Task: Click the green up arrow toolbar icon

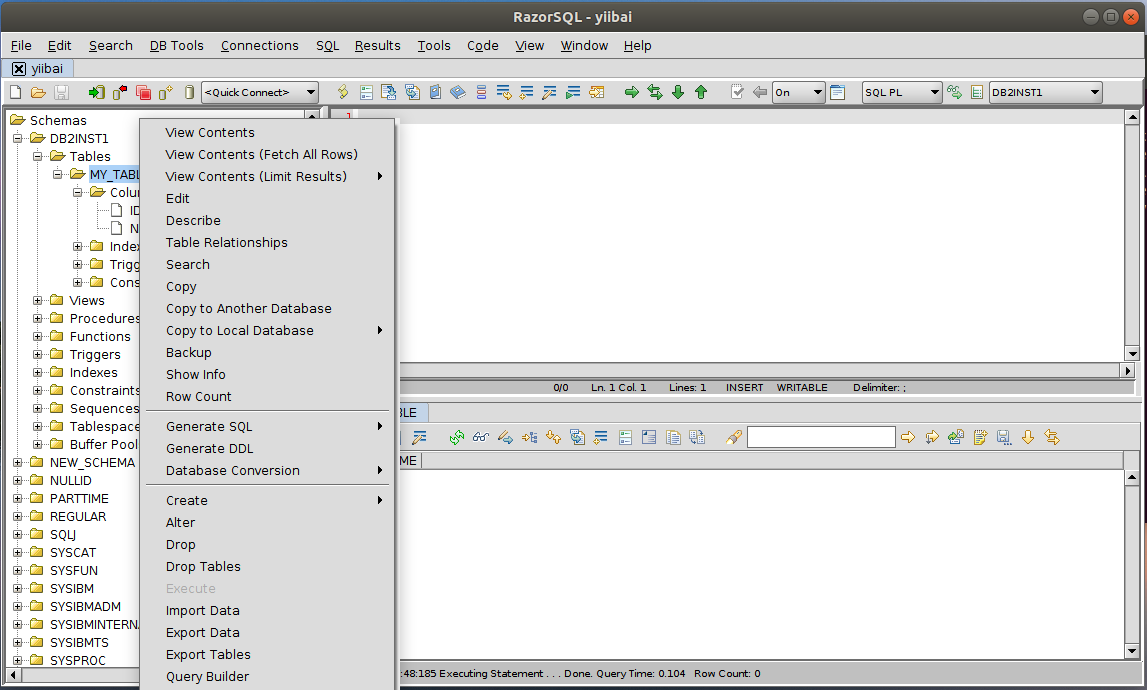Action: pos(701,92)
